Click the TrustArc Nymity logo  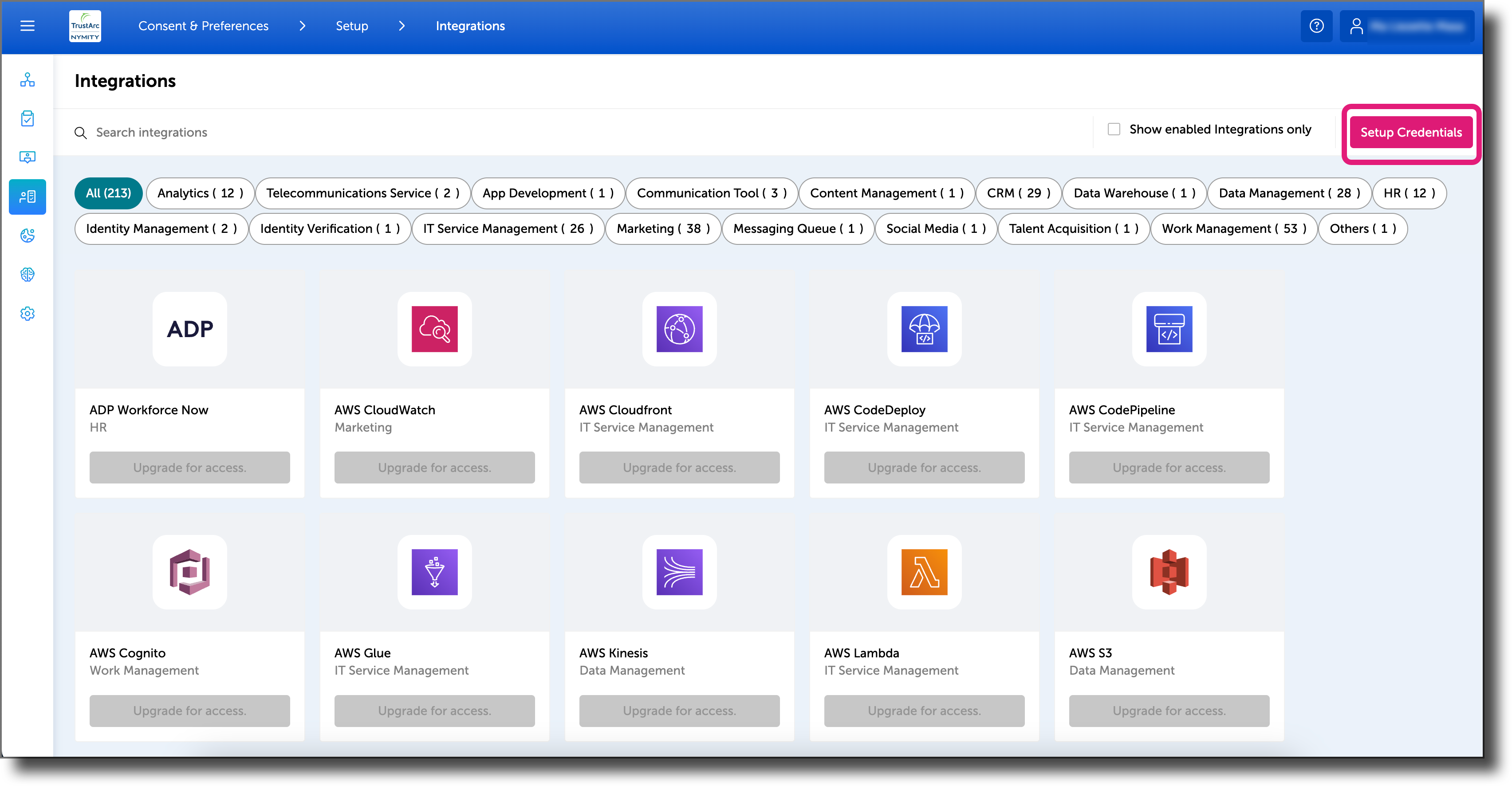(85, 26)
